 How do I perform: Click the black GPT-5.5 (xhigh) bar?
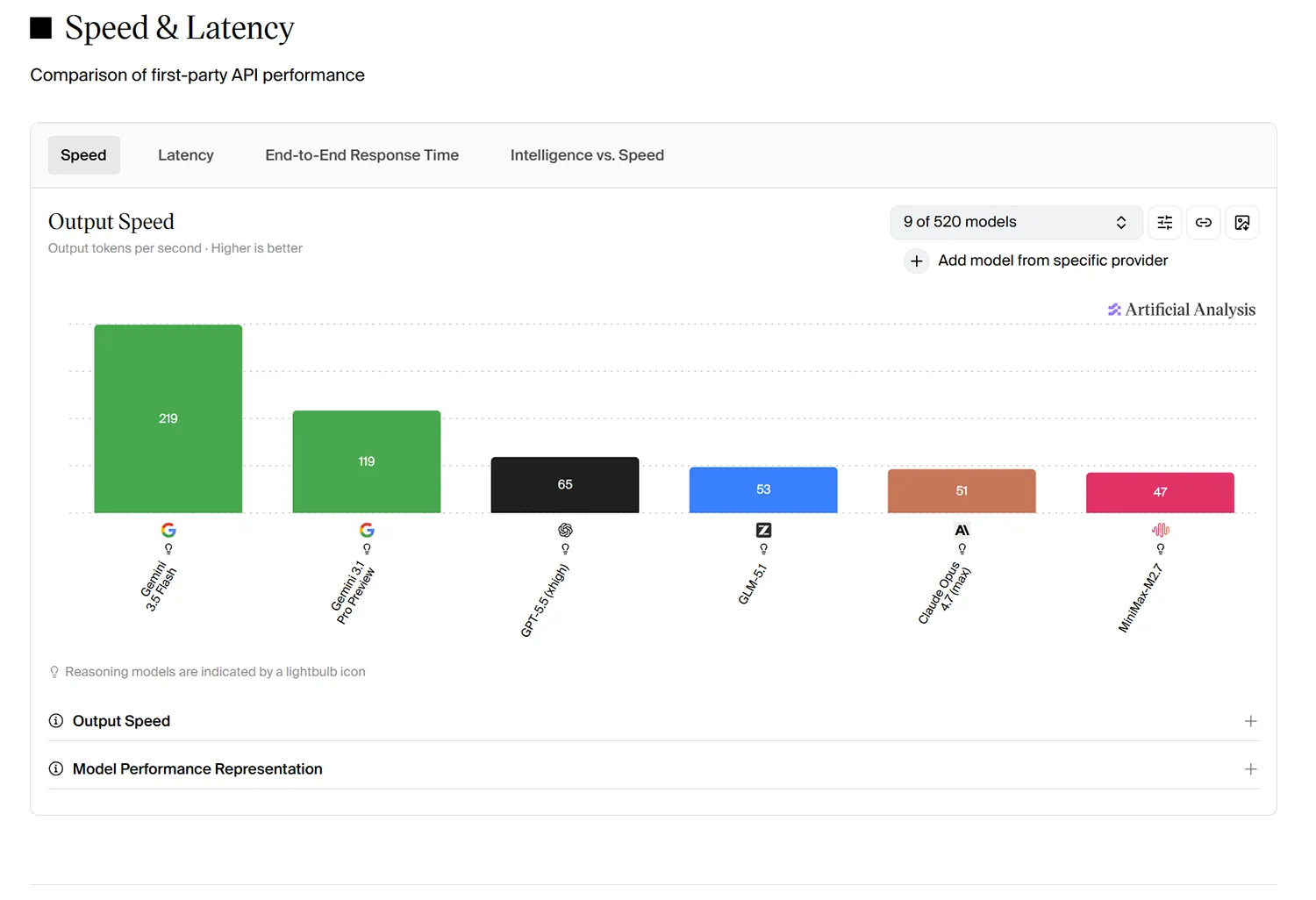pyautogui.click(x=565, y=485)
